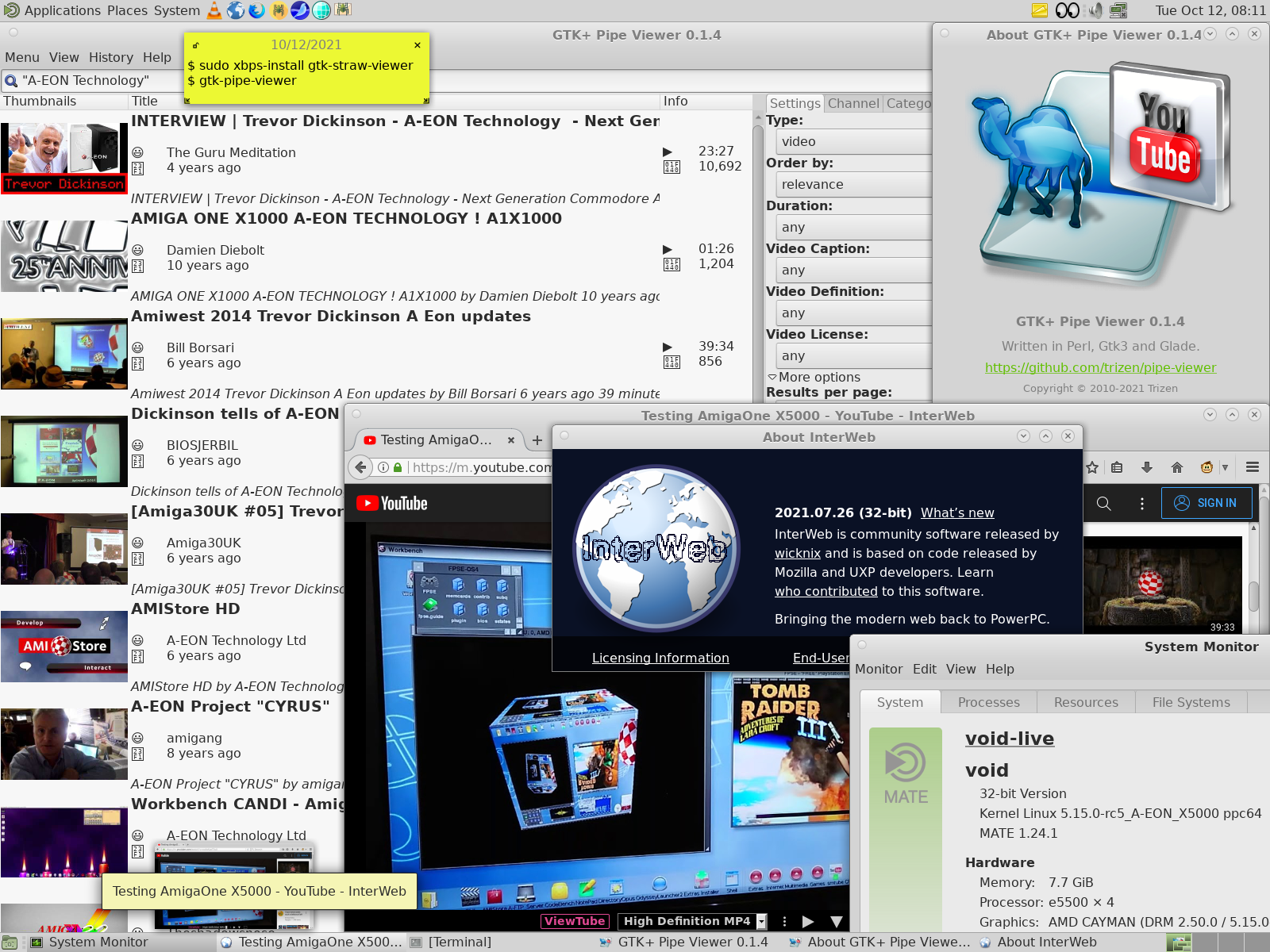The height and width of the screenshot is (952, 1270).
Task: Open the network connections tray icon
Action: [x=1118, y=10]
